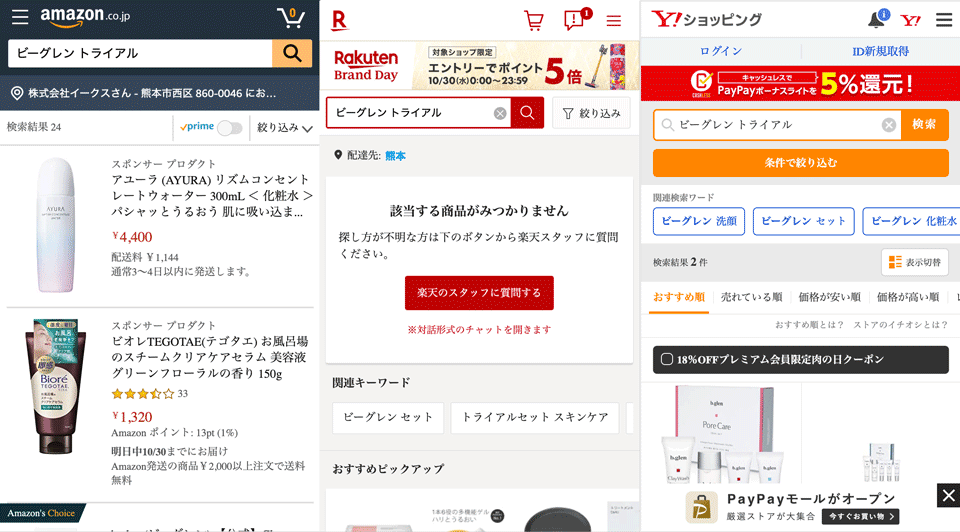
Task: Click the Rakuten R logo
Action: click(340, 20)
